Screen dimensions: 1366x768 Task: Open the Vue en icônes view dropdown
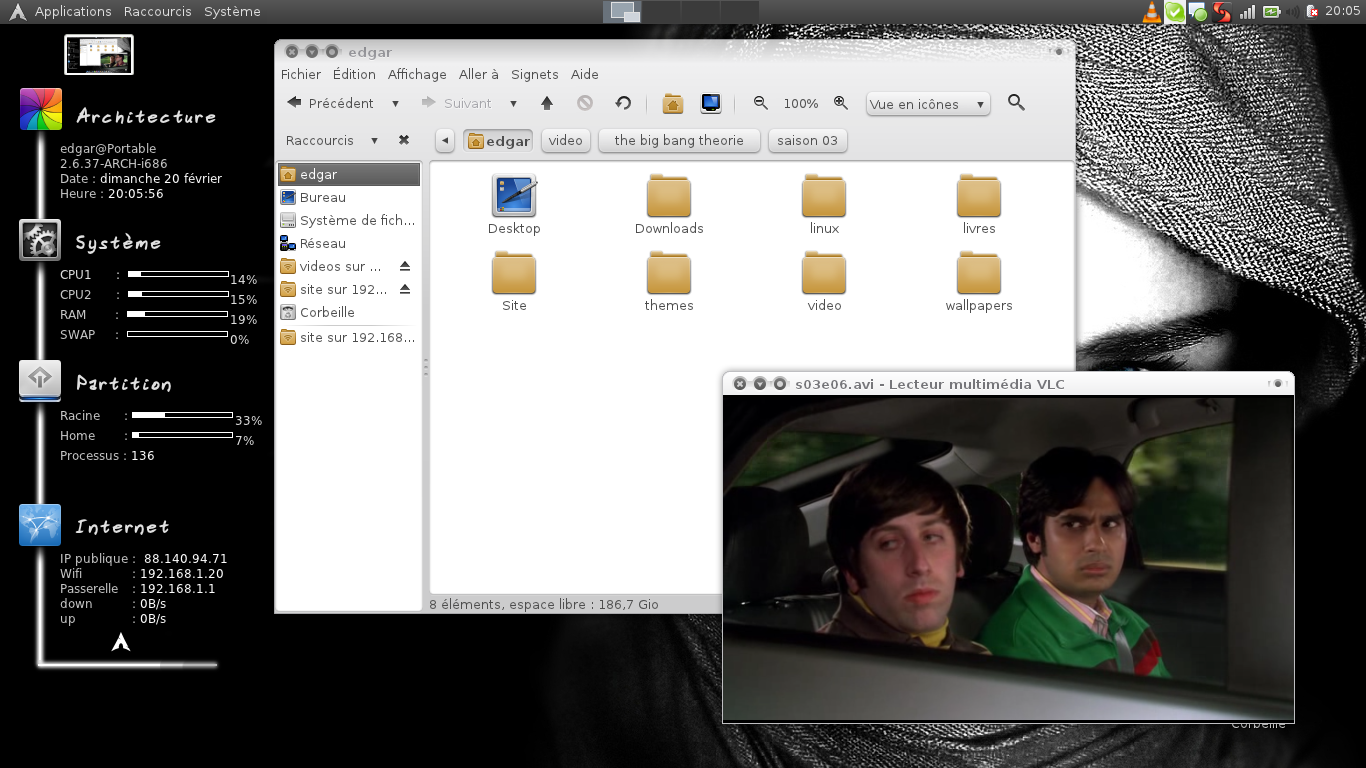click(x=928, y=104)
